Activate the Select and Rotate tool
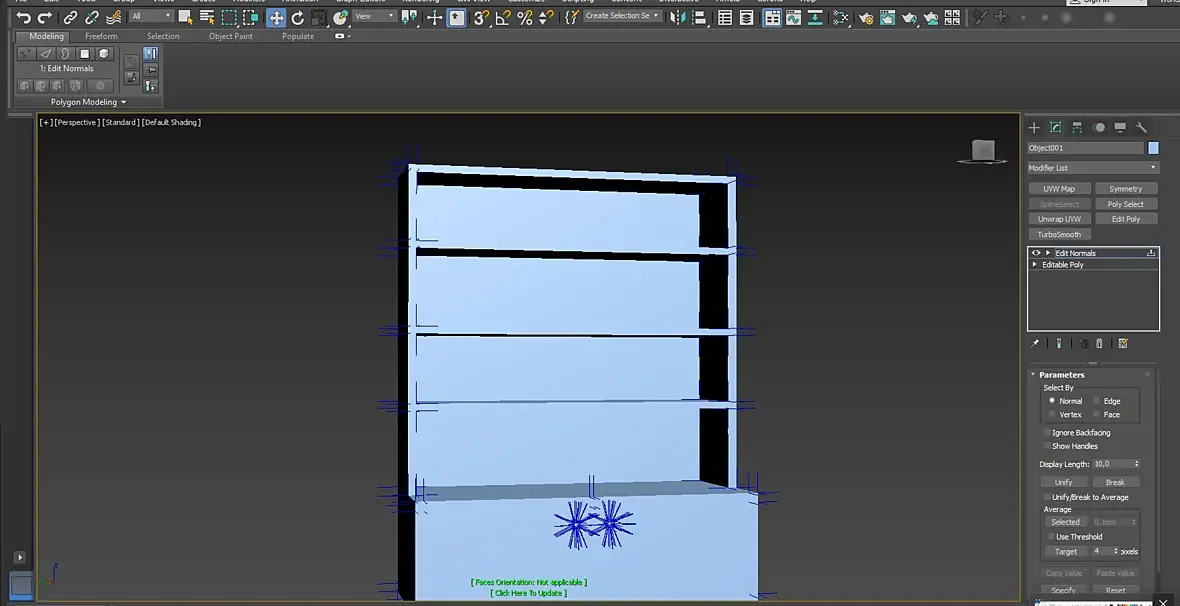Viewport: 1180px width, 606px height. pyautogui.click(x=298, y=17)
